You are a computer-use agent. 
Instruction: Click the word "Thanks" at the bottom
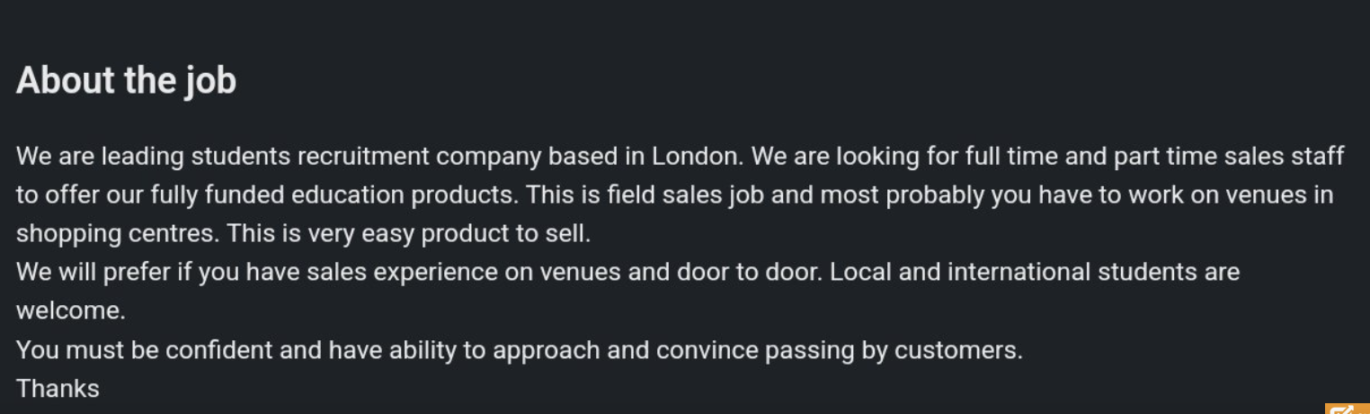pos(58,388)
